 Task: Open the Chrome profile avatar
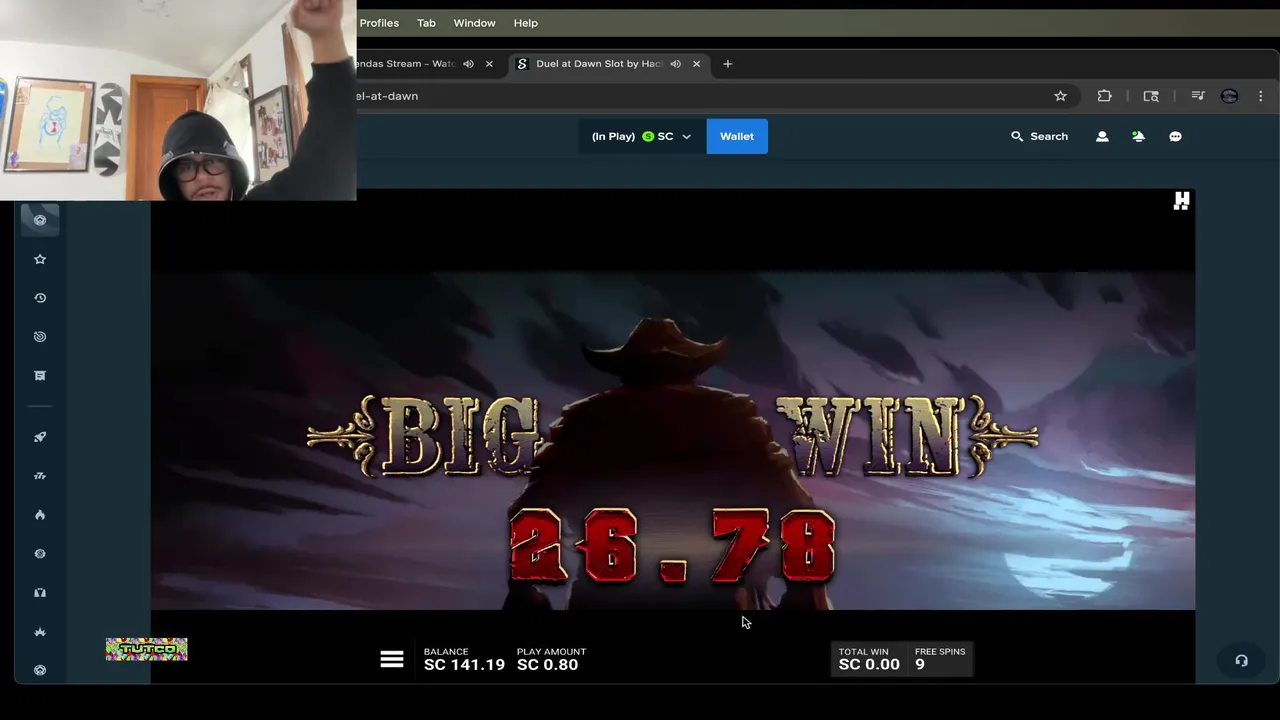tap(1229, 96)
